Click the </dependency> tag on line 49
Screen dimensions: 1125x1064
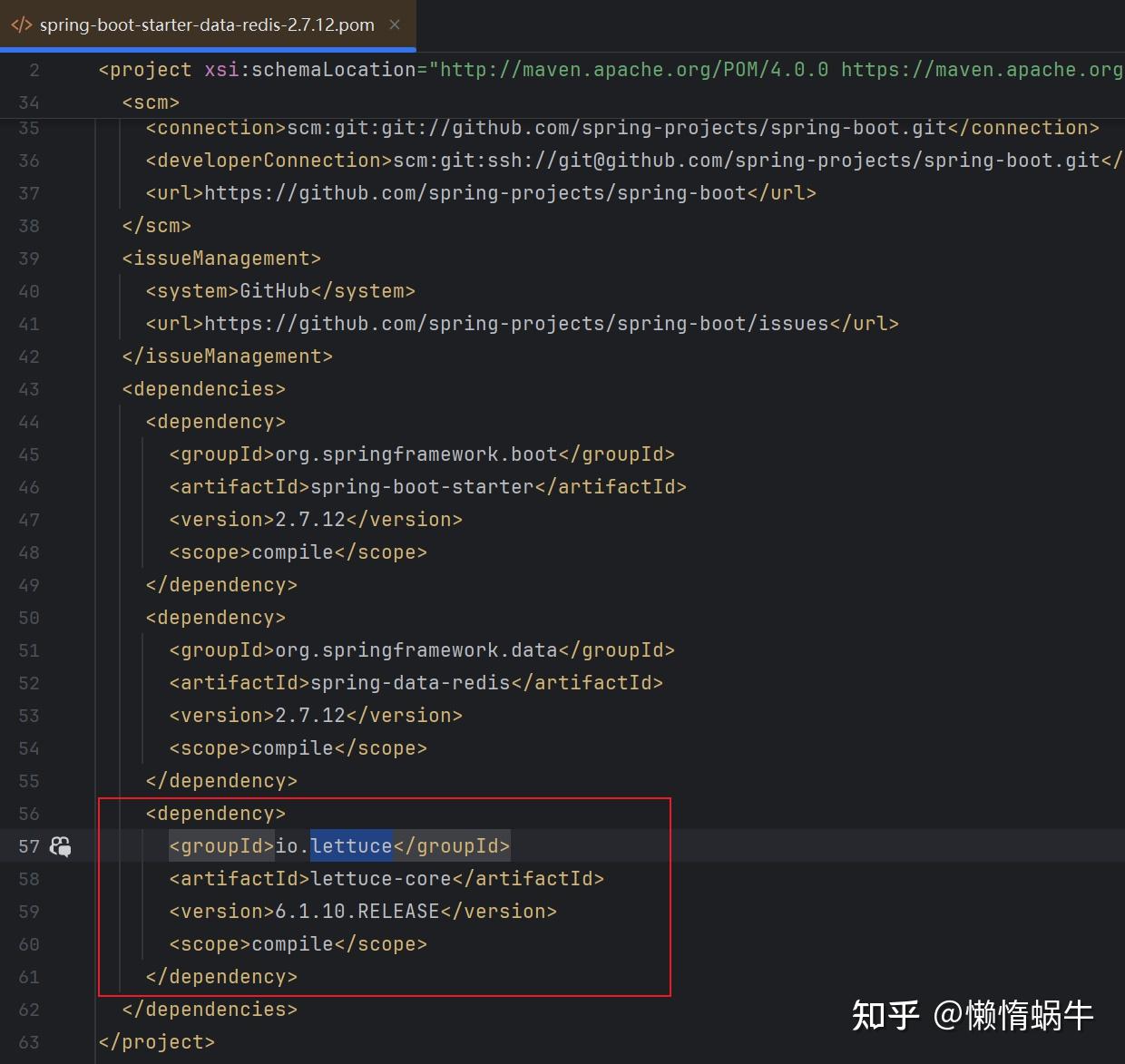(x=221, y=585)
